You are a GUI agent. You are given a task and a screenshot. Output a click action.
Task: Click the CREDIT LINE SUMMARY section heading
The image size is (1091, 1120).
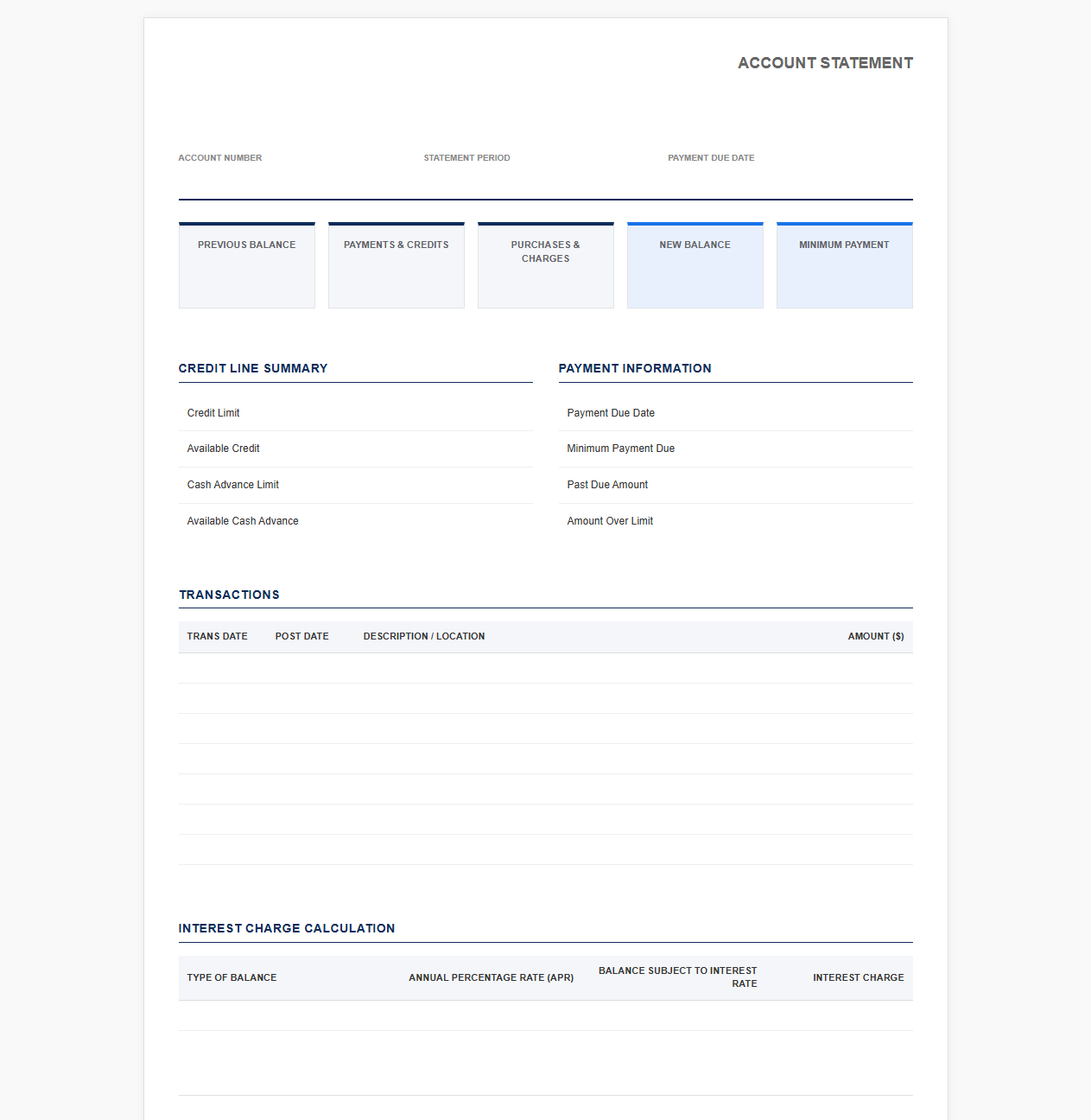click(253, 368)
